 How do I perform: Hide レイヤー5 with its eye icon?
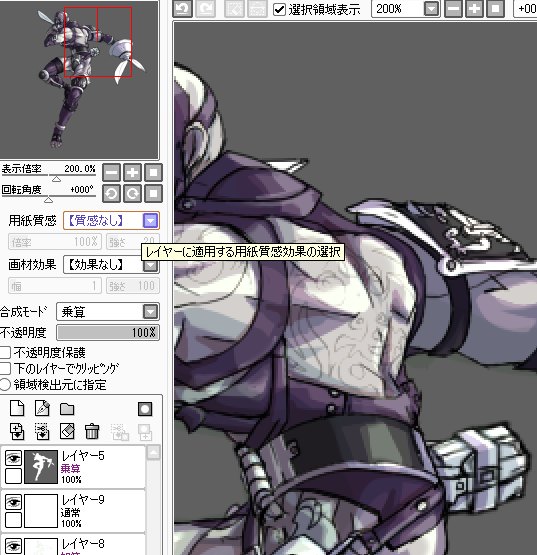pyautogui.click(x=13, y=458)
